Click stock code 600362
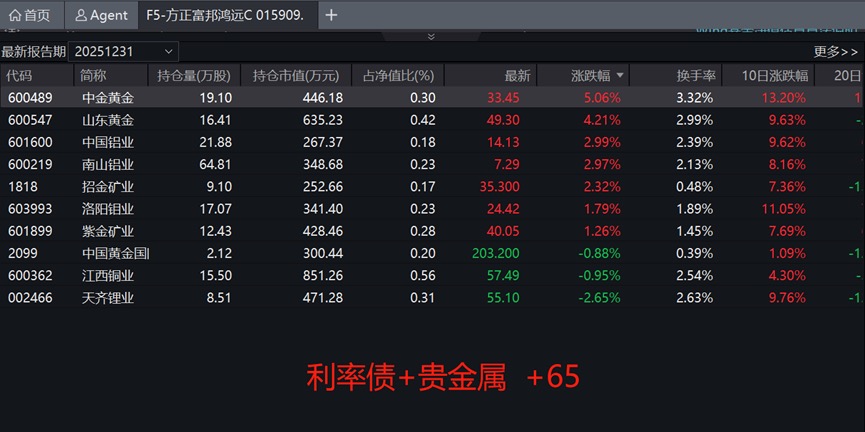The width and height of the screenshot is (865, 432). pyautogui.click(x=30, y=276)
